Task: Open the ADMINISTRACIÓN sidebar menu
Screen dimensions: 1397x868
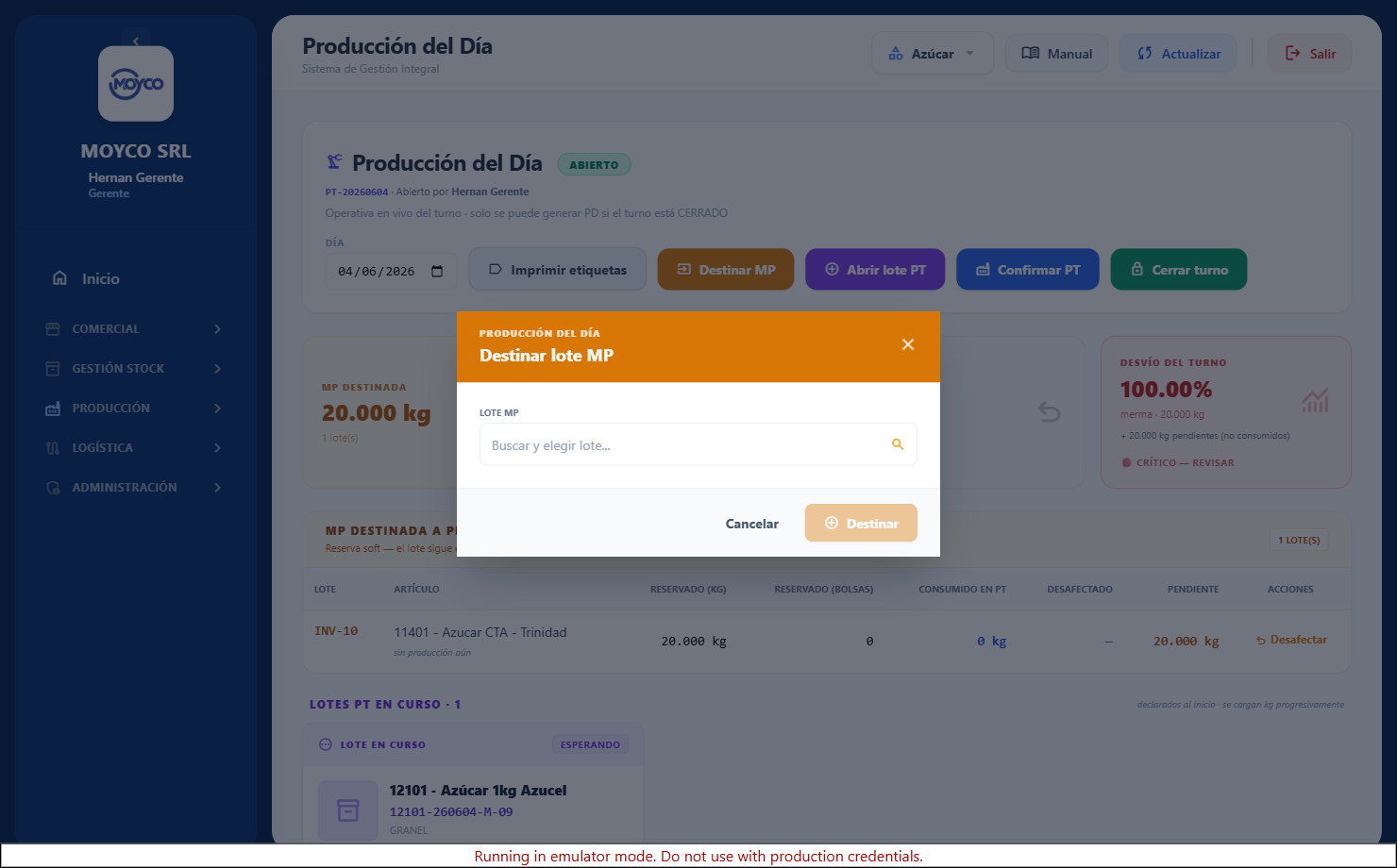Action: click(134, 488)
